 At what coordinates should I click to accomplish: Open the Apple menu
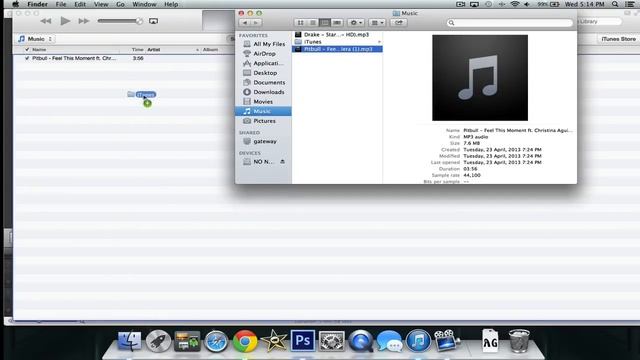pos(15,4)
